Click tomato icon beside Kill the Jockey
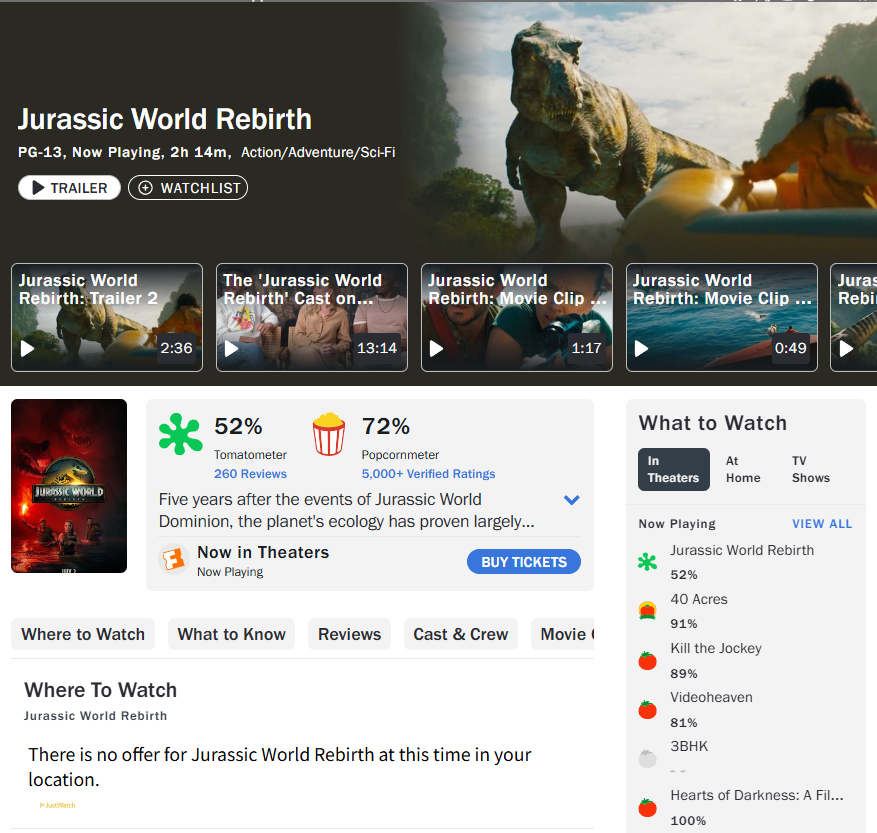Viewport: 877px width, 833px height. click(647, 660)
